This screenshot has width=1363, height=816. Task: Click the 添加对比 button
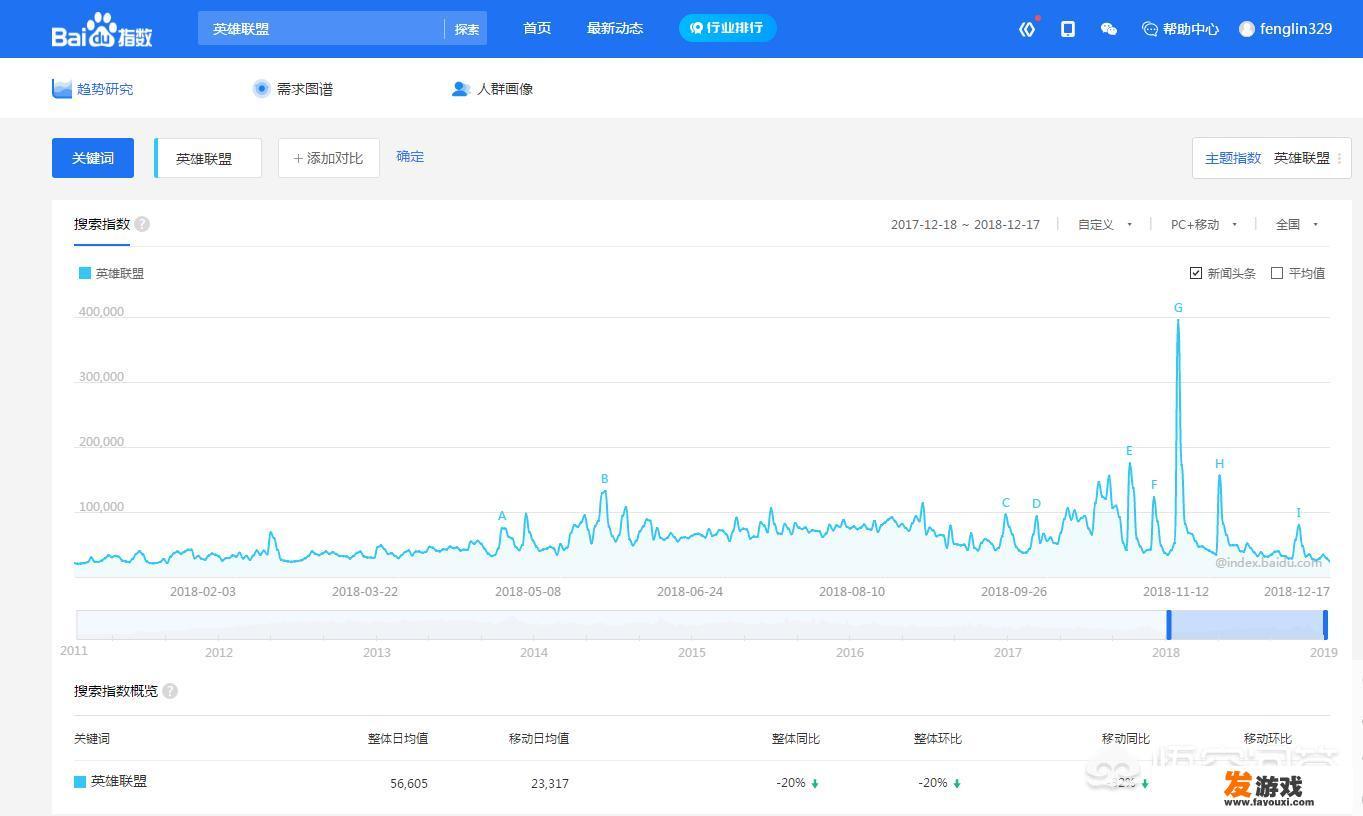point(329,158)
